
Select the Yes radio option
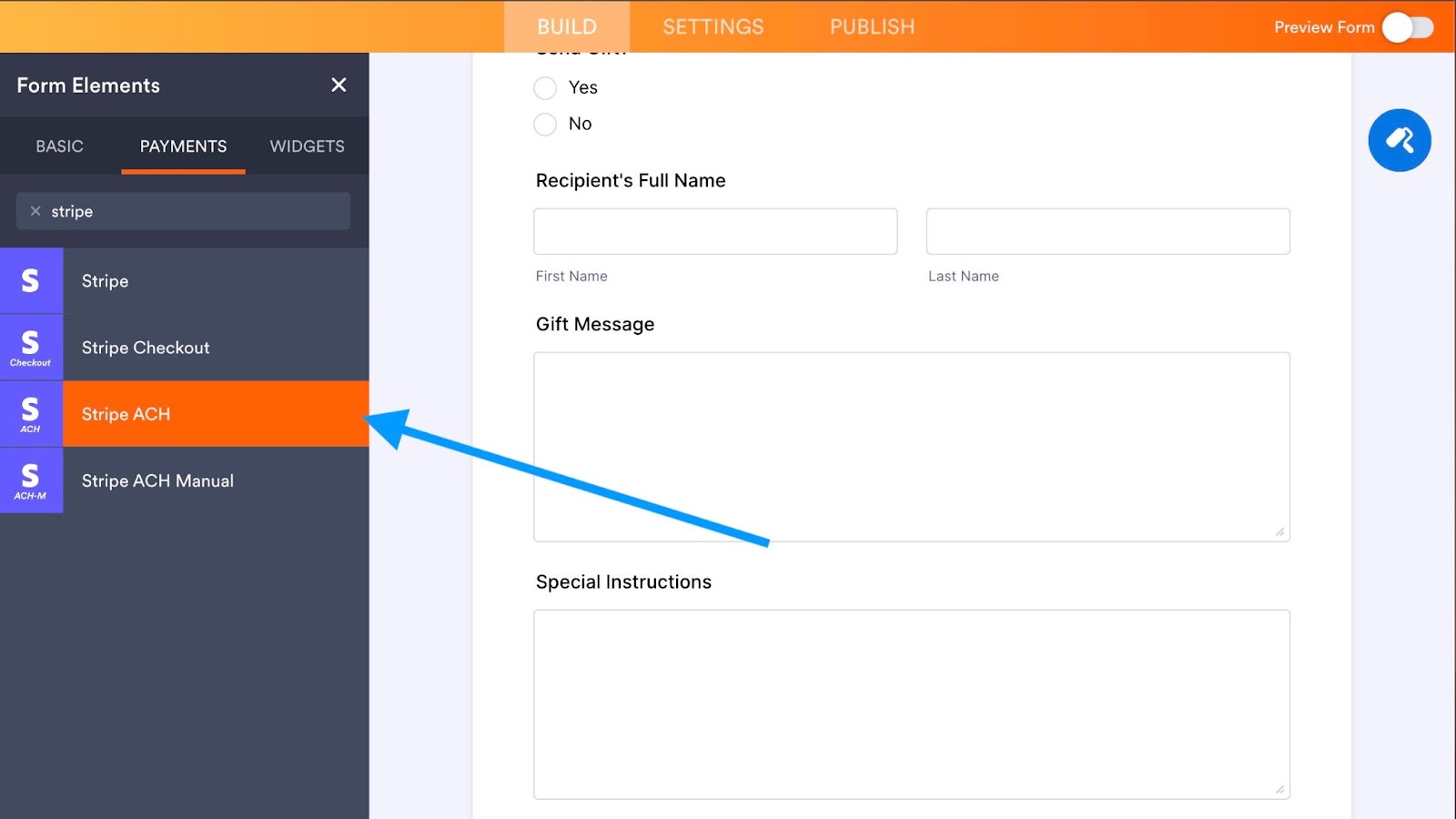tap(545, 88)
